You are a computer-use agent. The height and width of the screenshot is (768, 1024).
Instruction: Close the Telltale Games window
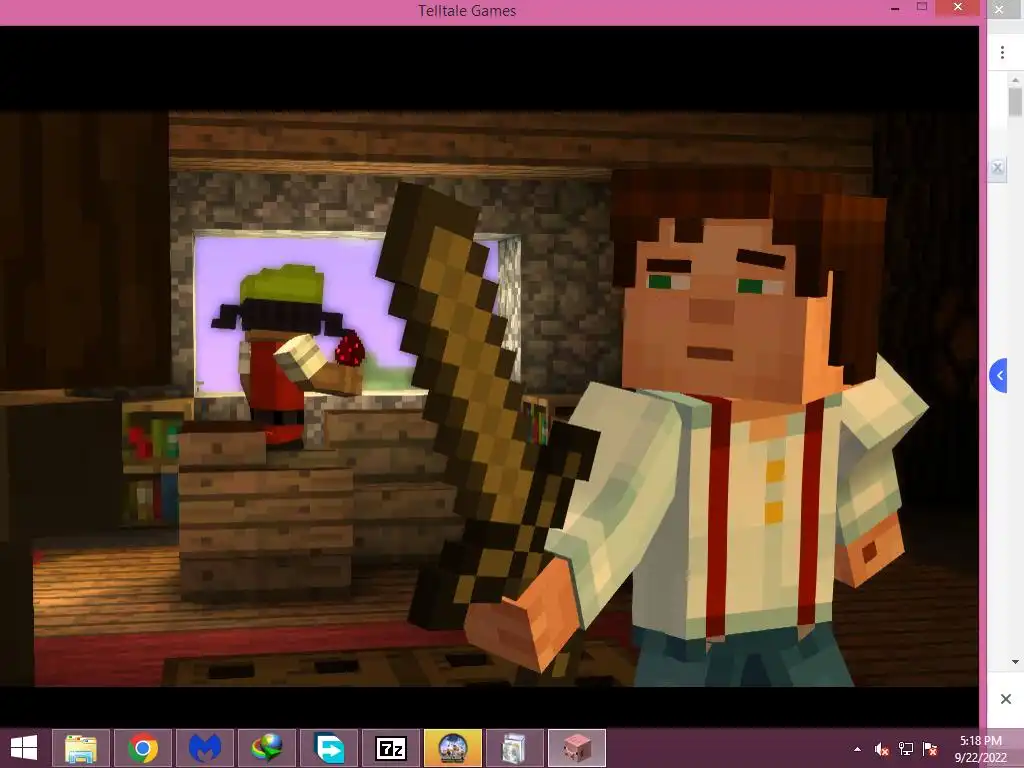(x=957, y=7)
